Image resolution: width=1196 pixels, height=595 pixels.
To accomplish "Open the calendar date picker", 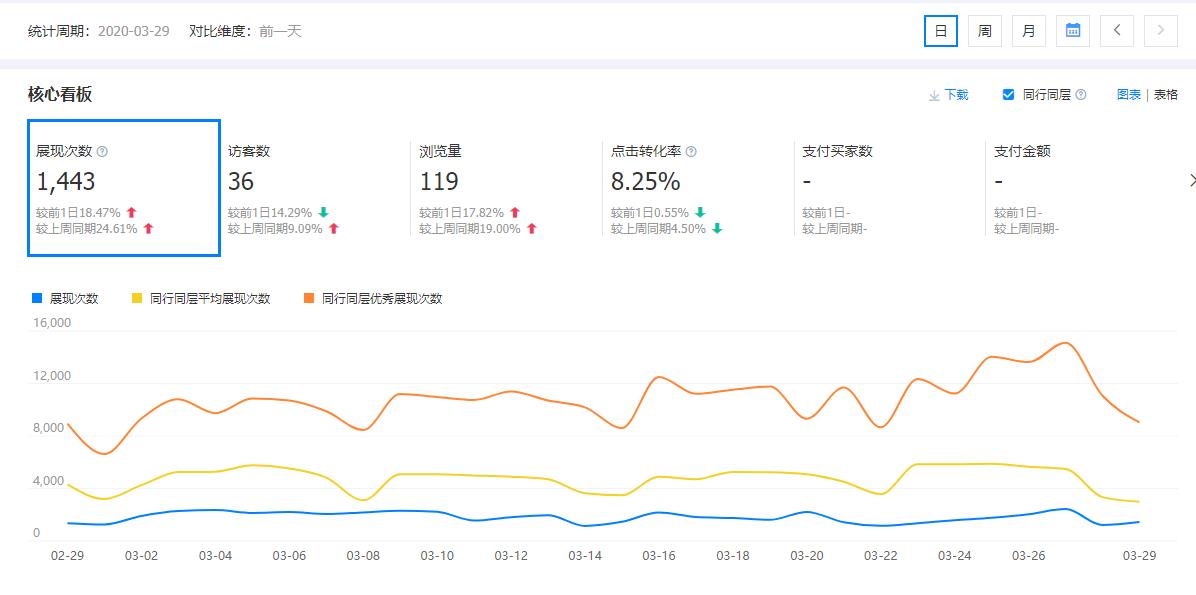I will point(1073,31).
